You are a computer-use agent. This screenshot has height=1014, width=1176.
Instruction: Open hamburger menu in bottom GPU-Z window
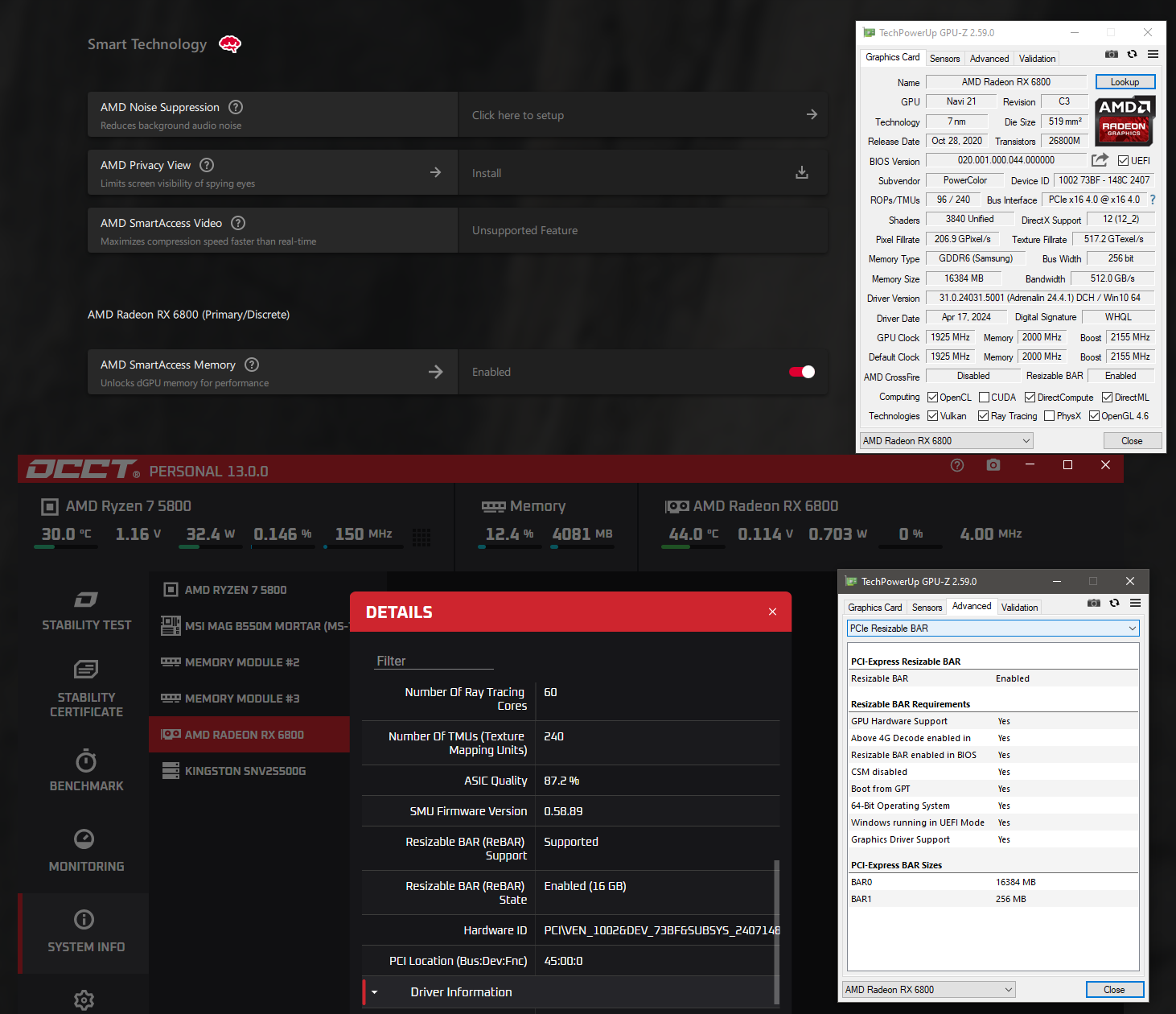point(1135,603)
